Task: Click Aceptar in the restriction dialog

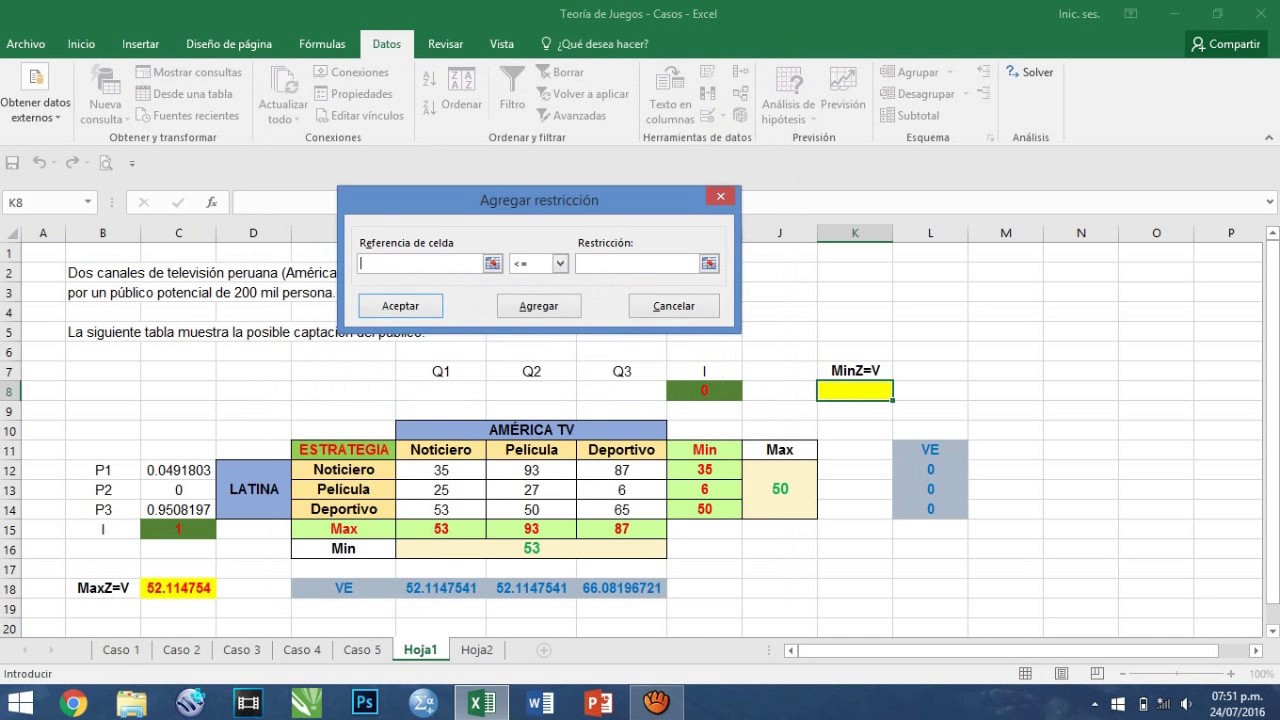Action: coord(400,306)
